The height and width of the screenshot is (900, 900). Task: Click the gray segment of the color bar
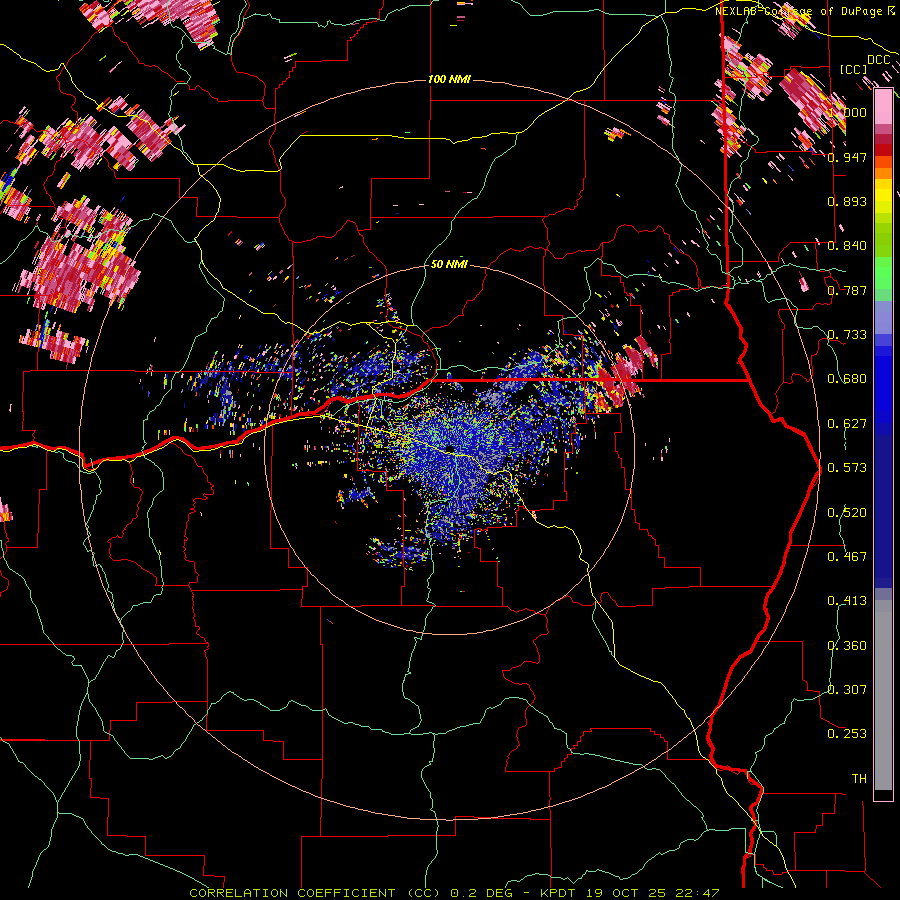click(883, 695)
